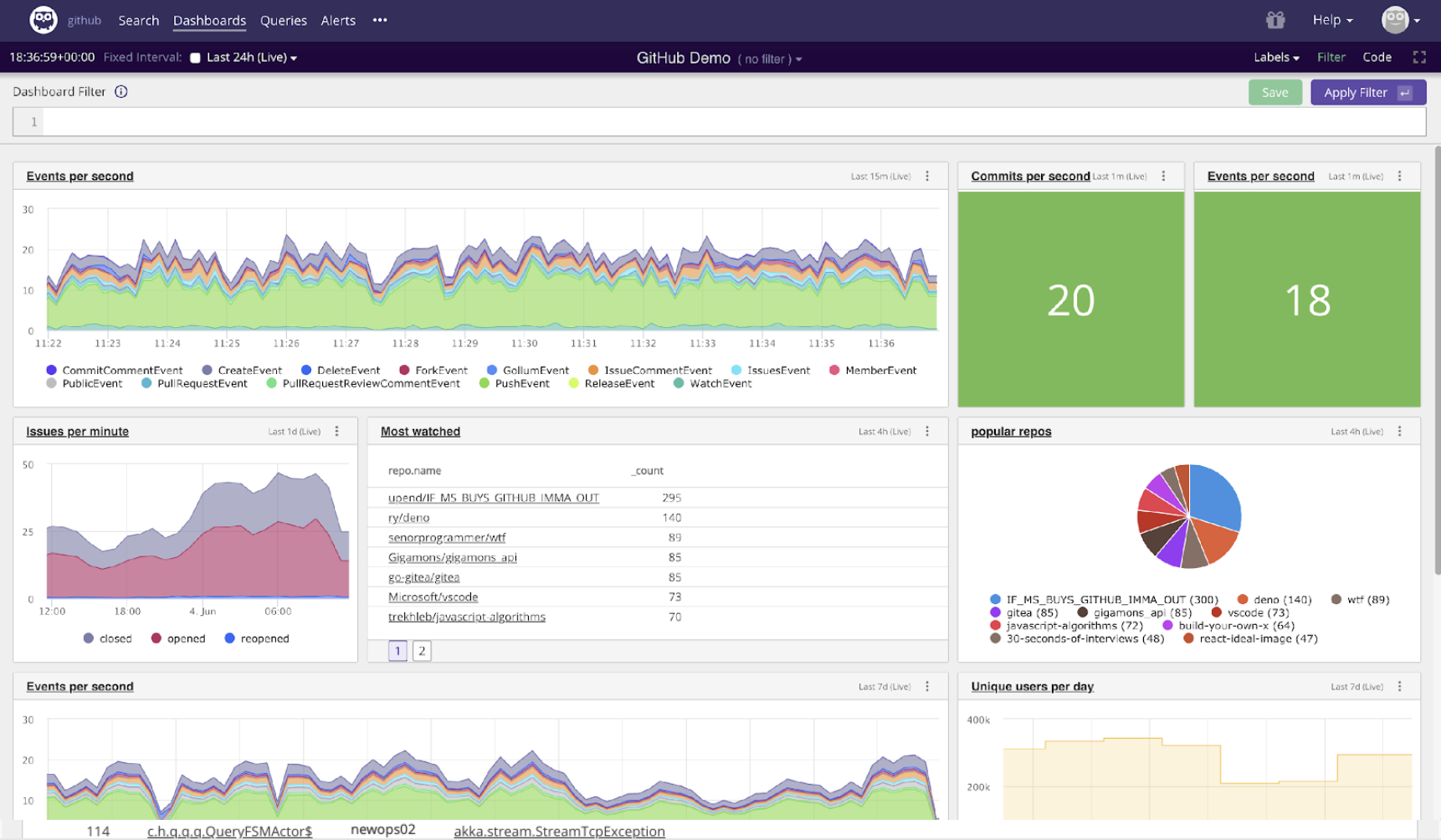Screen dimensions: 1441x840
Task: Click IF_MS_BUYS_GITHUB_IMMA_OUT blue legend swatch
Action: (995, 599)
